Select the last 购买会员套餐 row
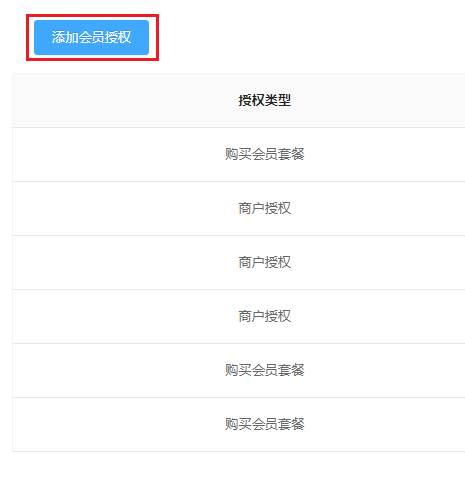Viewport: 465px width, 489px height. click(x=239, y=425)
